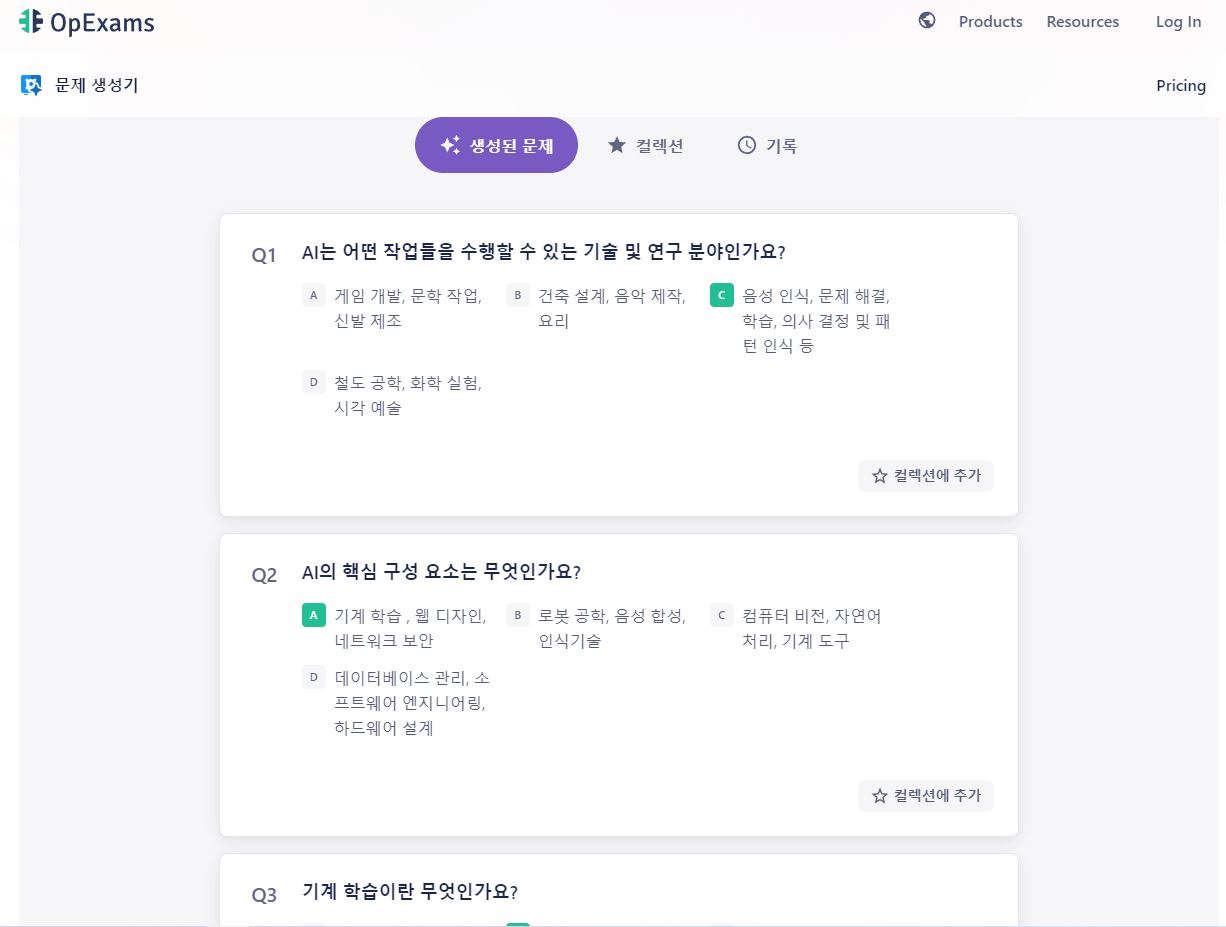Click answer text '철도 공학, 화학 실험, 시각 예술'

pos(408,395)
